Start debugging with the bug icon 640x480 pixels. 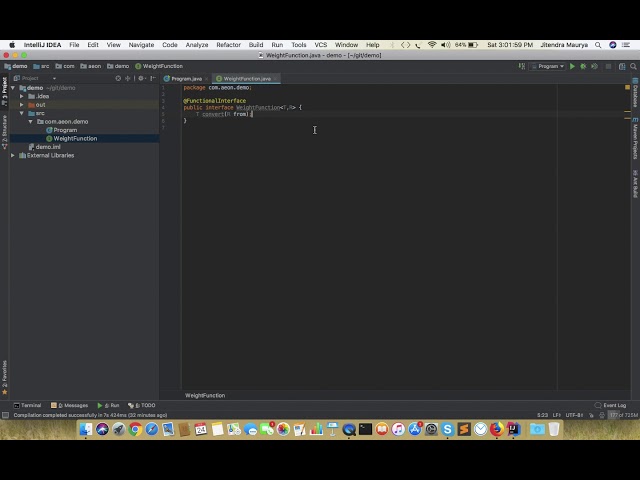coord(583,66)
